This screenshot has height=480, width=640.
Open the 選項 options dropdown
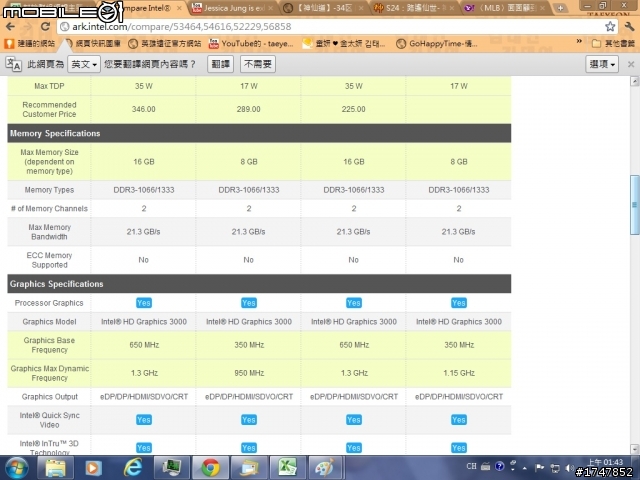tap(602, 64)
